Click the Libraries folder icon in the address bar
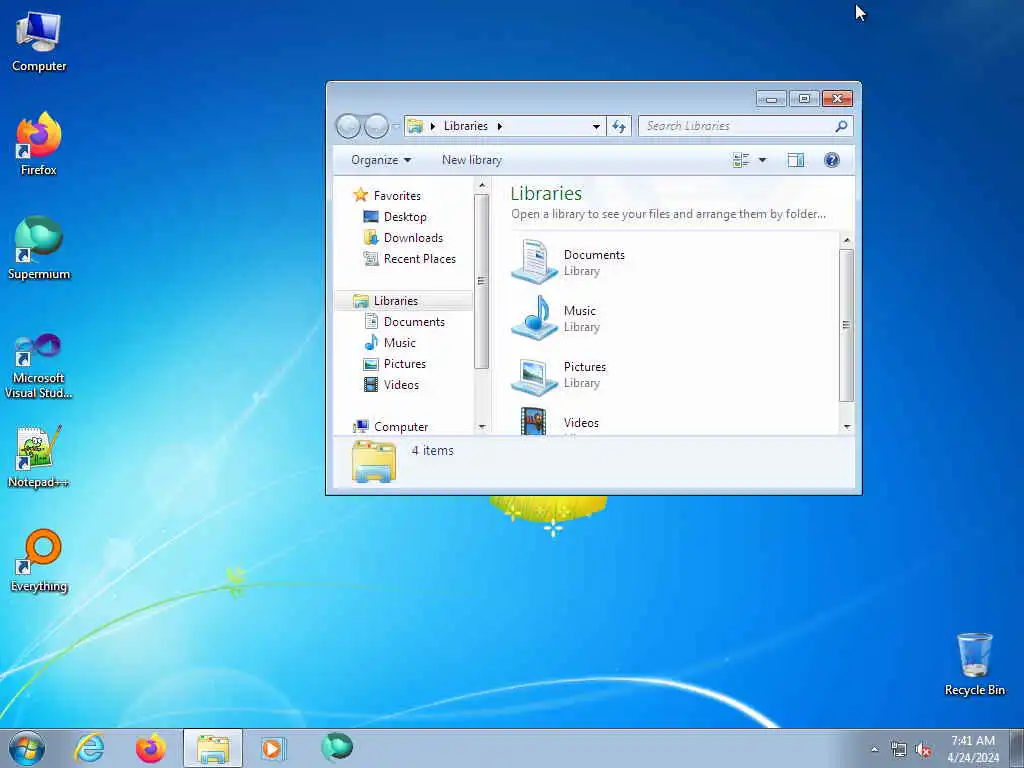Viewport: 1024px width, 768px height. 415,126
